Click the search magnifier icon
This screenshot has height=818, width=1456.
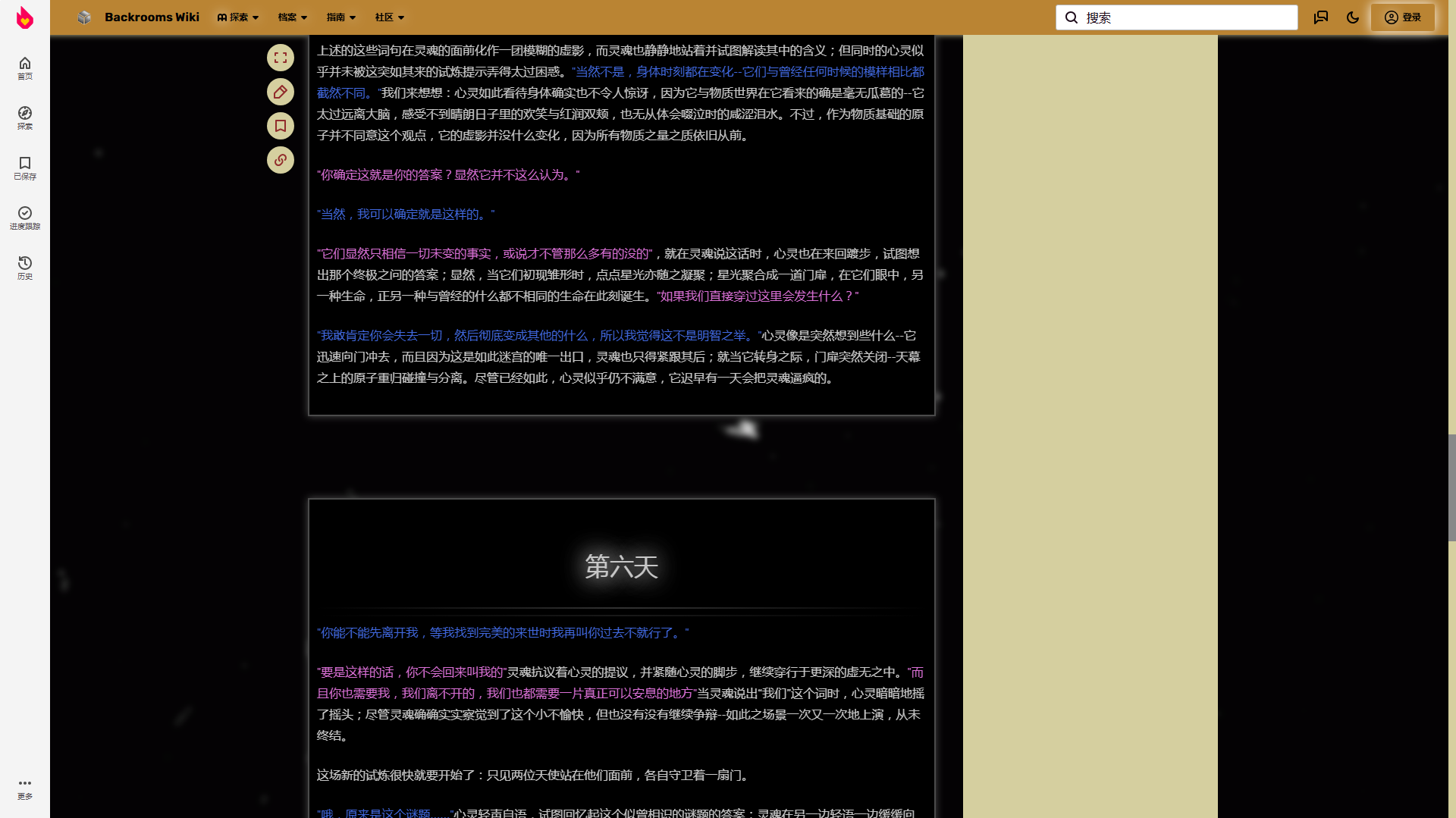click(1072, 17)
